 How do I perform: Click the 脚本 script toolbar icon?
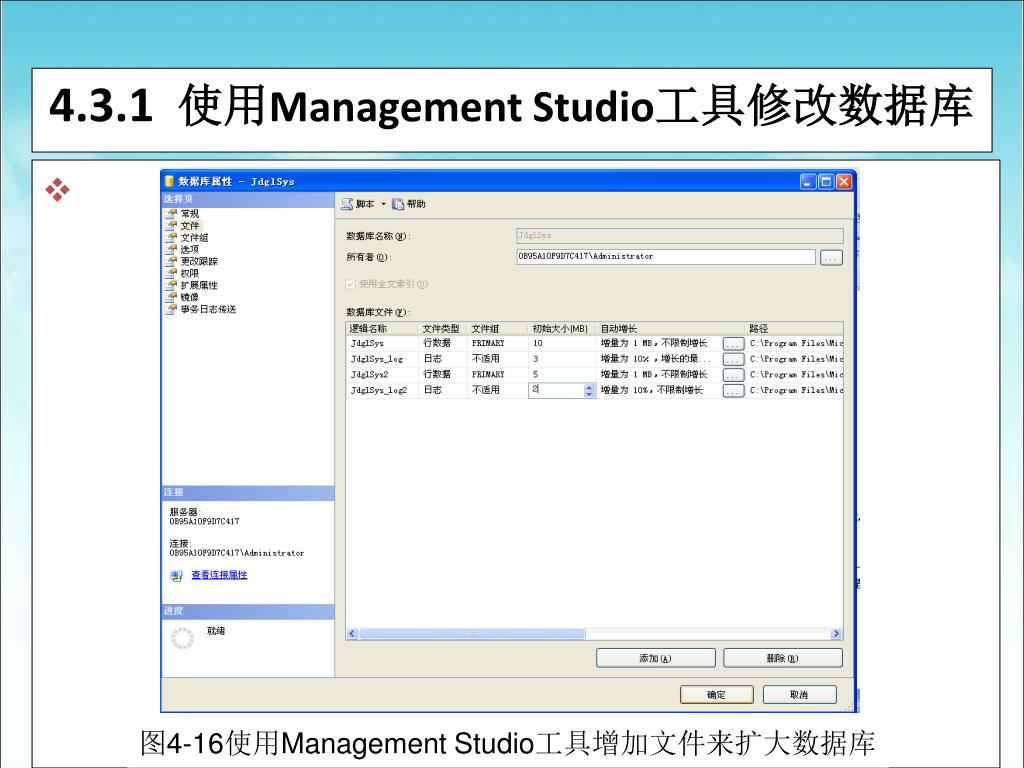point(347,204)
